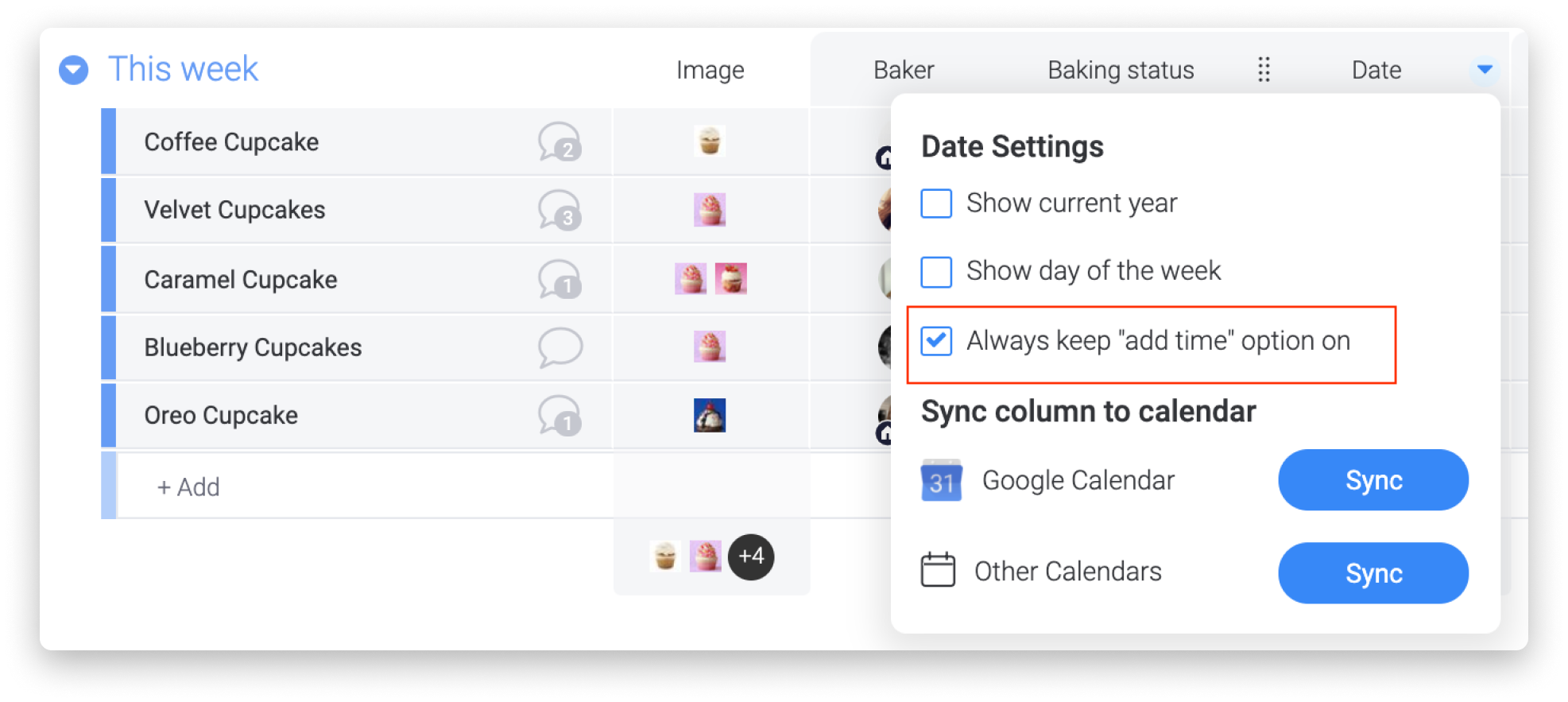Sync column with Google Calendar
This screenshot has height=702, width=1568.
point(1373,480)
